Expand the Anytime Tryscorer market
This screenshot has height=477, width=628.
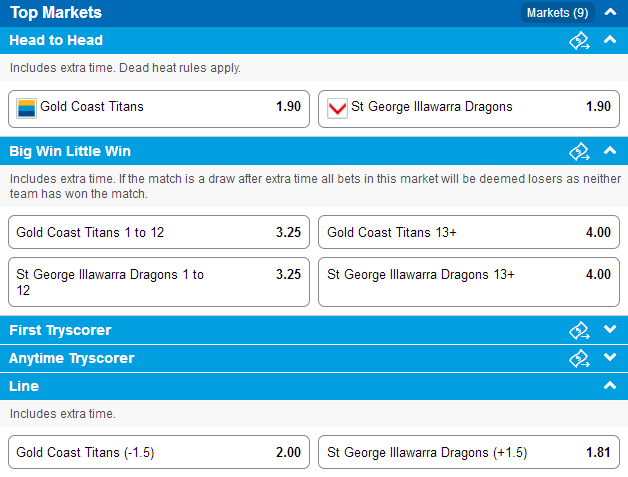(610, 357)
